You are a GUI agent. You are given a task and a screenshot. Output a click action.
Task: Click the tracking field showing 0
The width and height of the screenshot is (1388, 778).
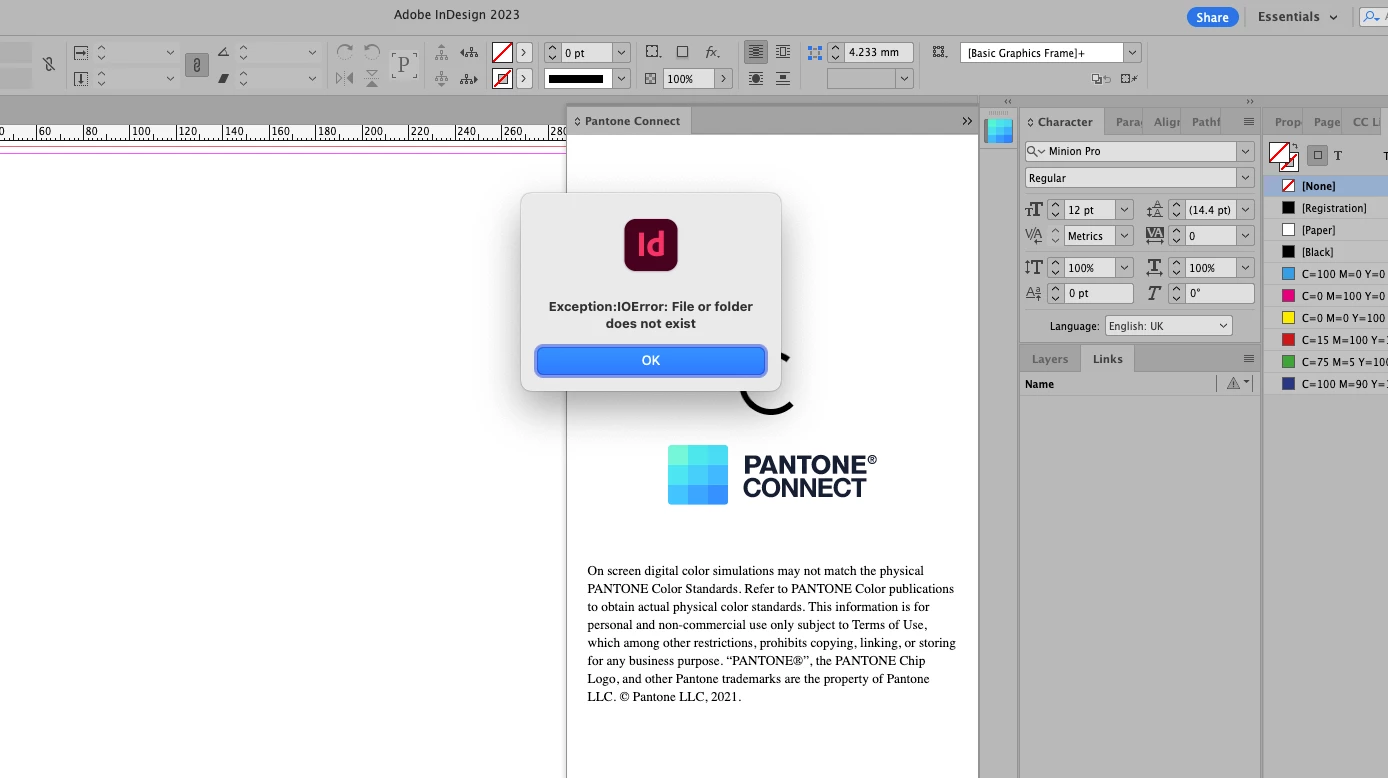pyautogui.click(x=1210, y=236)
